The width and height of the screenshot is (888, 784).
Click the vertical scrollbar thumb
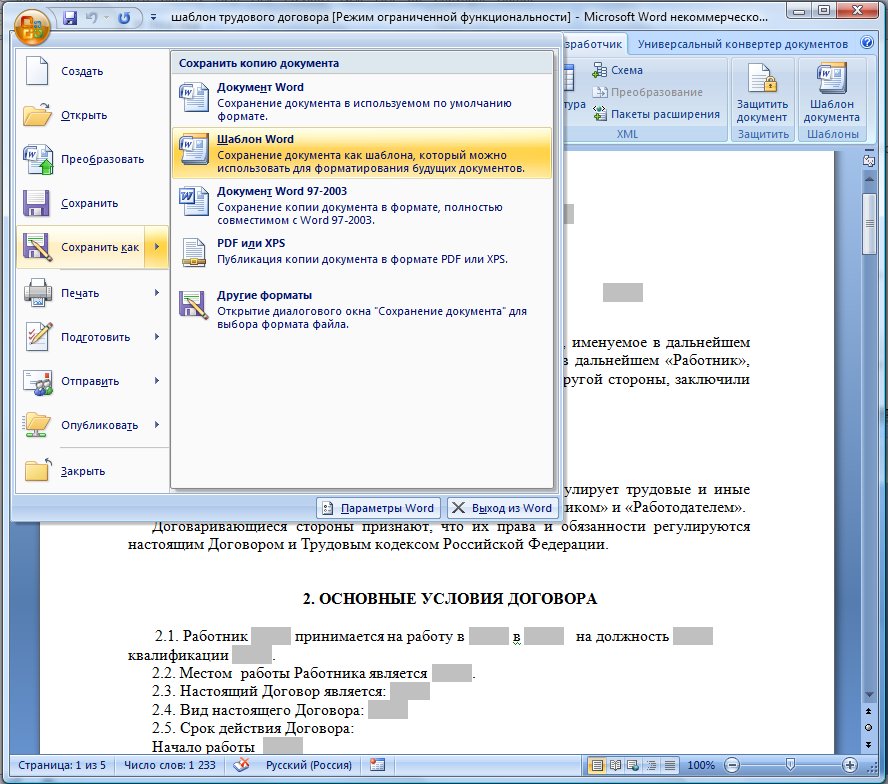click(869, 224)
